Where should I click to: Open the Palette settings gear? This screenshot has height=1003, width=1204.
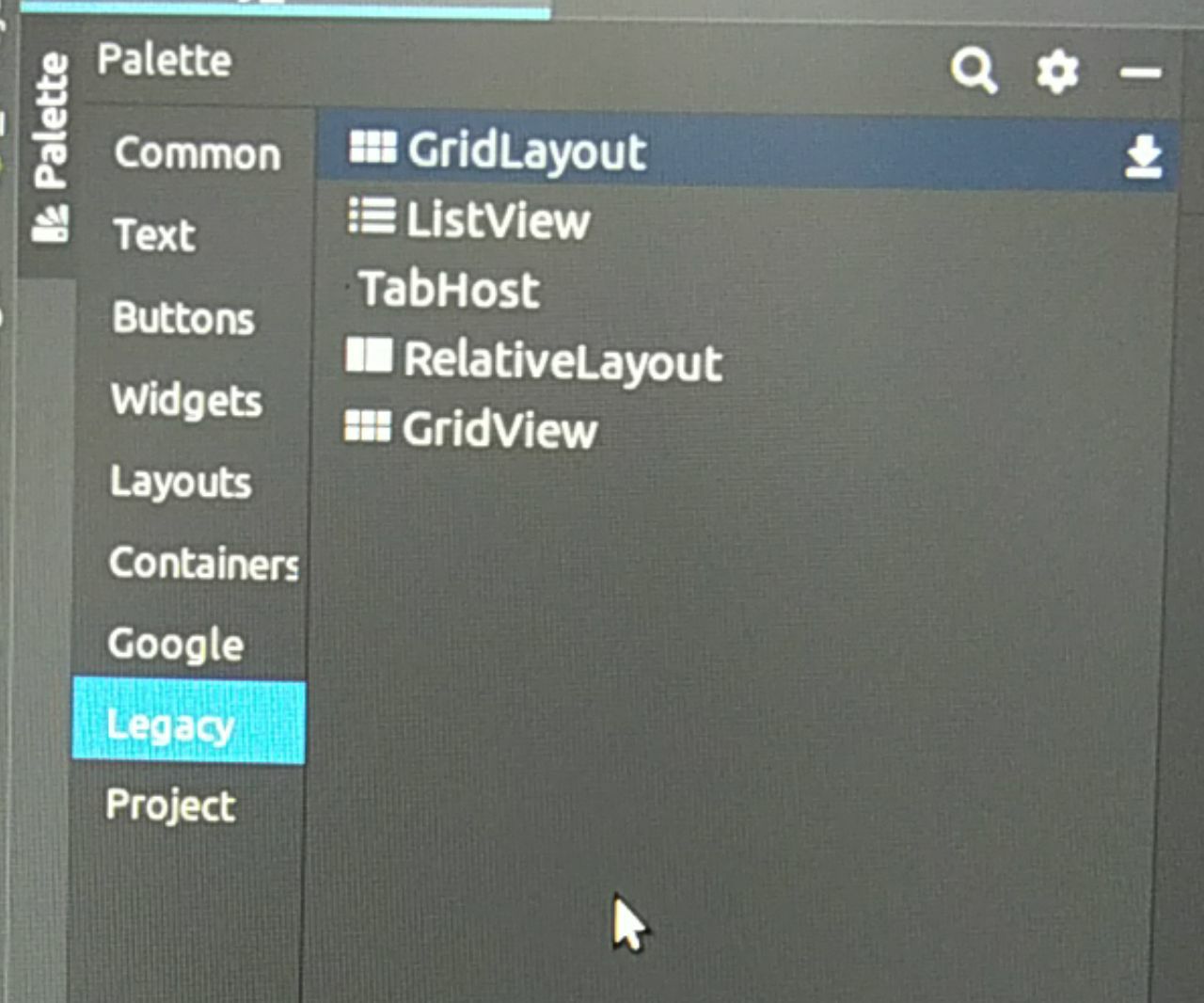(1057, 72)
